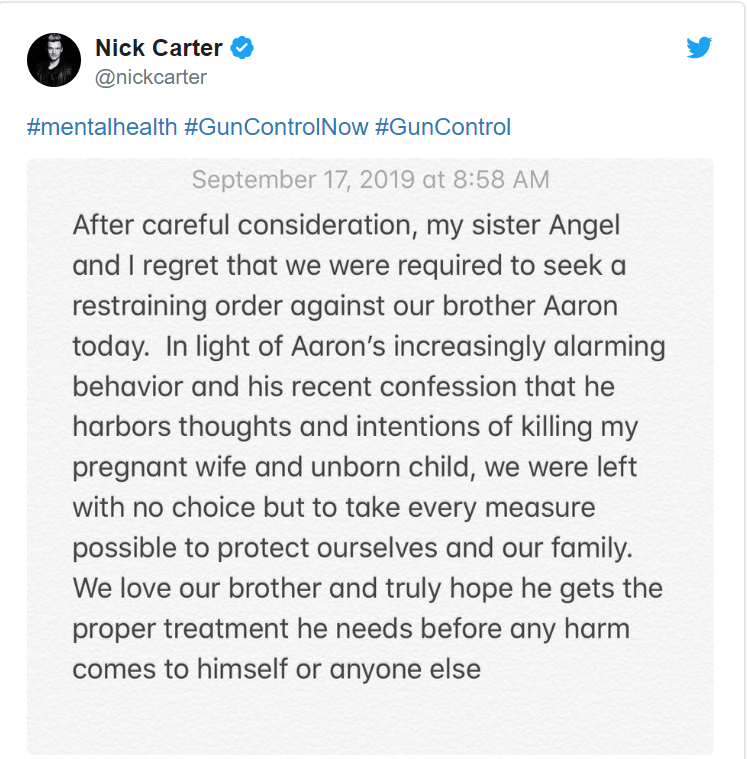
Task: Click the line beginning "pregnant wife"
Action: tap(354, 466)
